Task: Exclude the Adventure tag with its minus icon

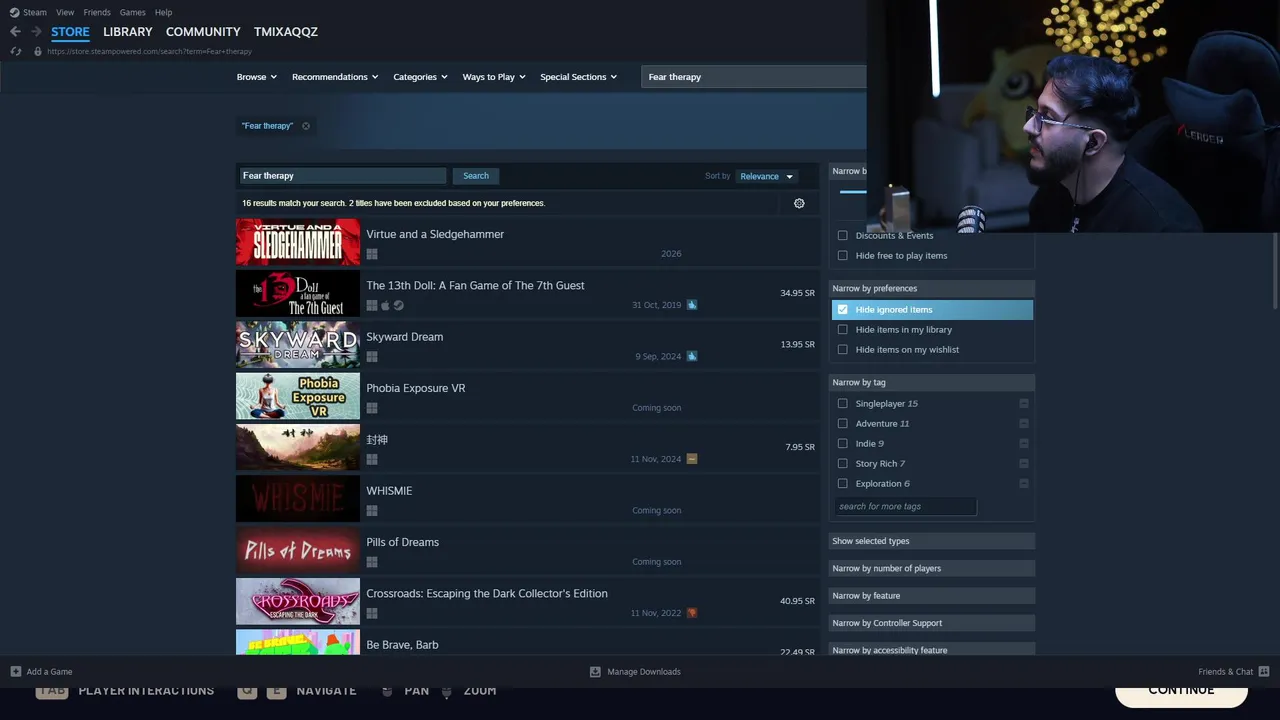Action: (1024, 424)
